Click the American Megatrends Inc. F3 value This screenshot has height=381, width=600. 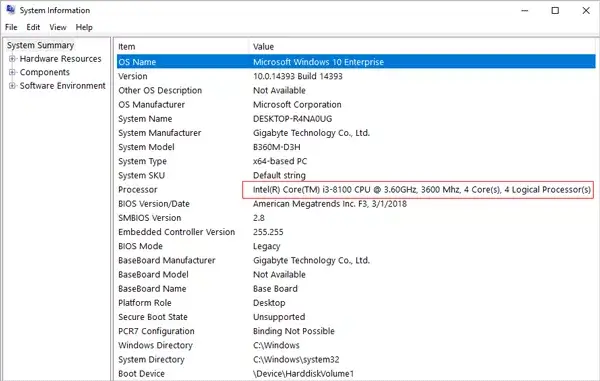click(330, 204)
